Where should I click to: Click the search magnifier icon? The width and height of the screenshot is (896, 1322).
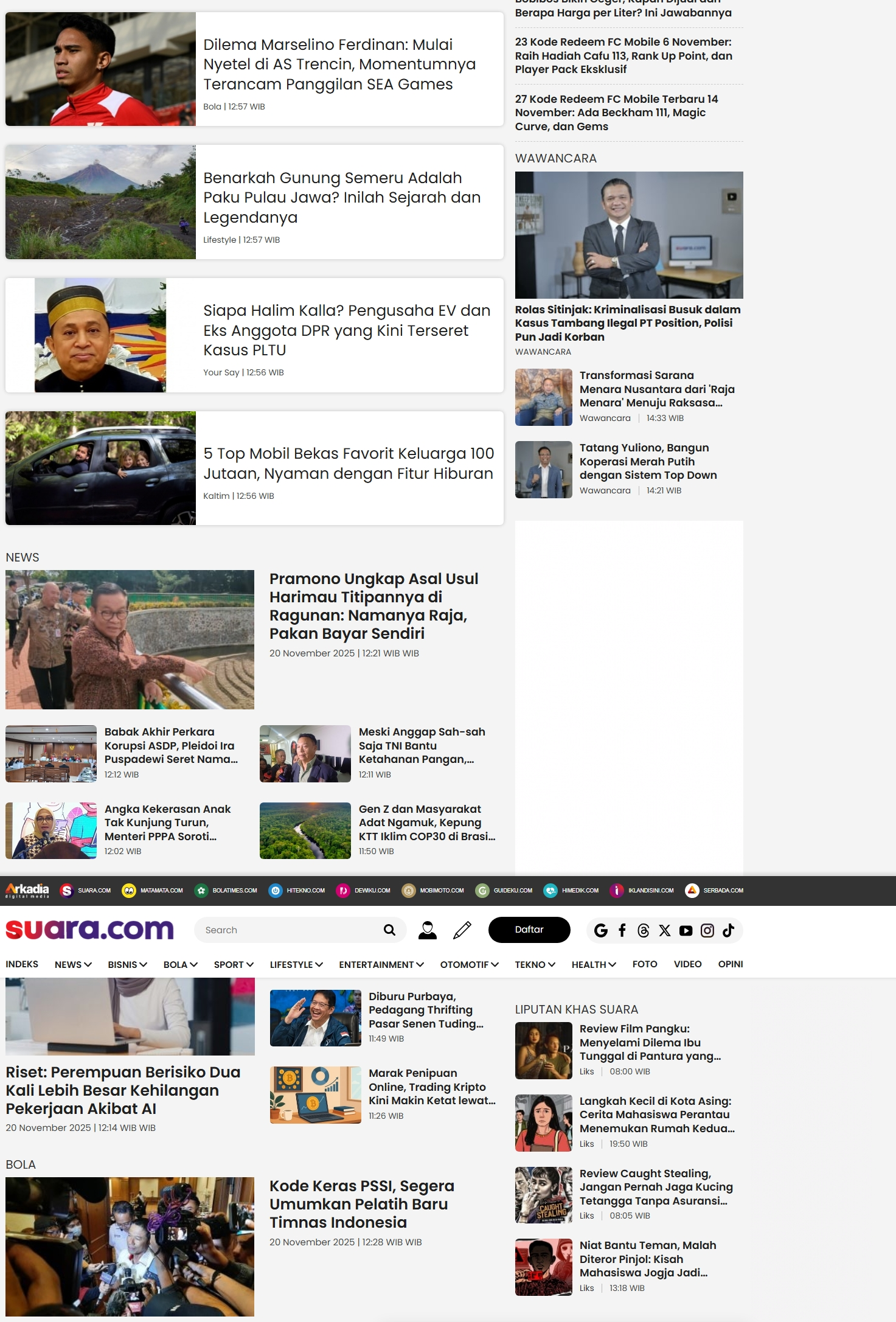(x=389, y=930)
